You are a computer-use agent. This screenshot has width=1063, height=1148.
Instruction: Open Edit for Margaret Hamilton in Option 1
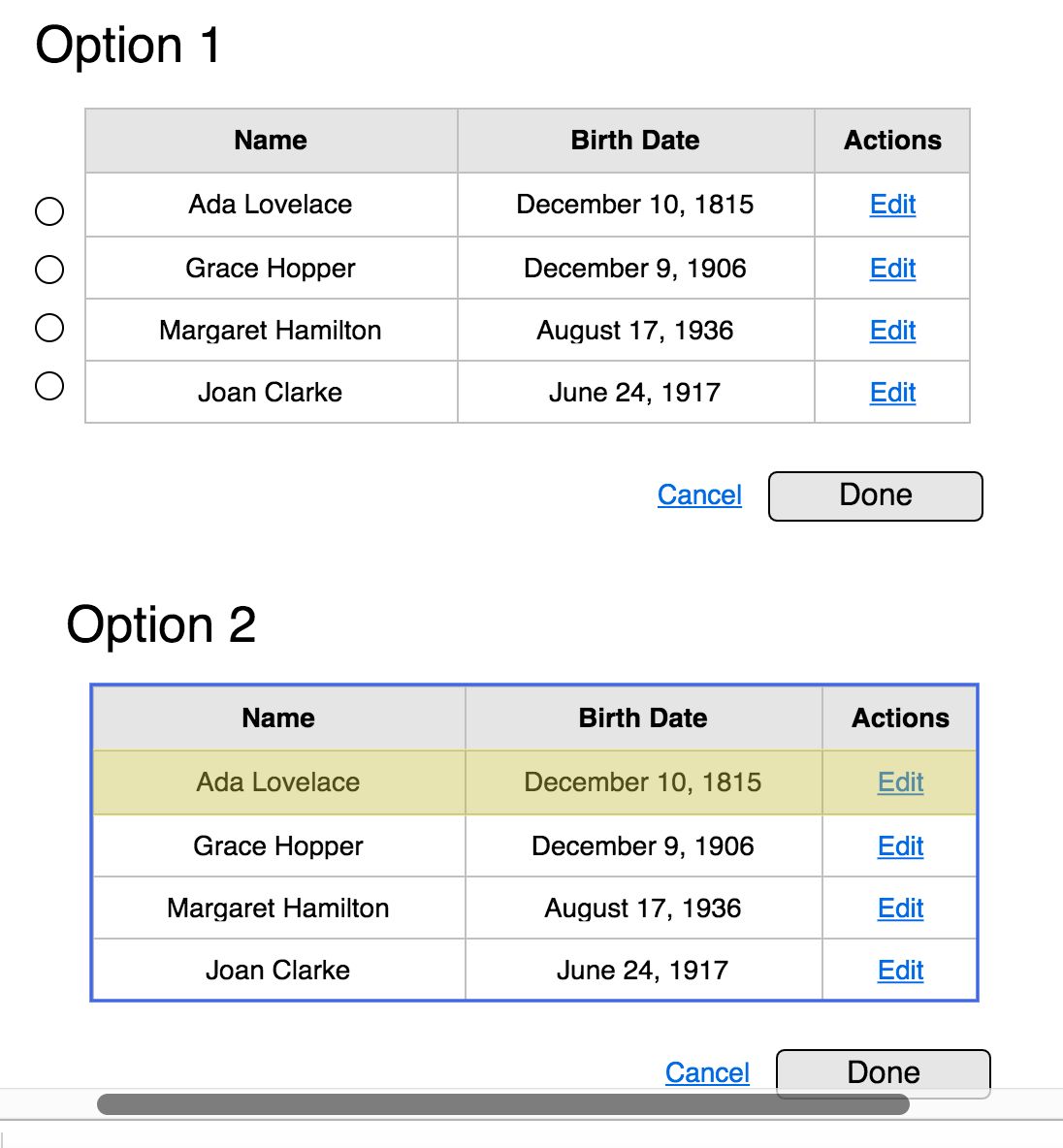pos(892,331)
